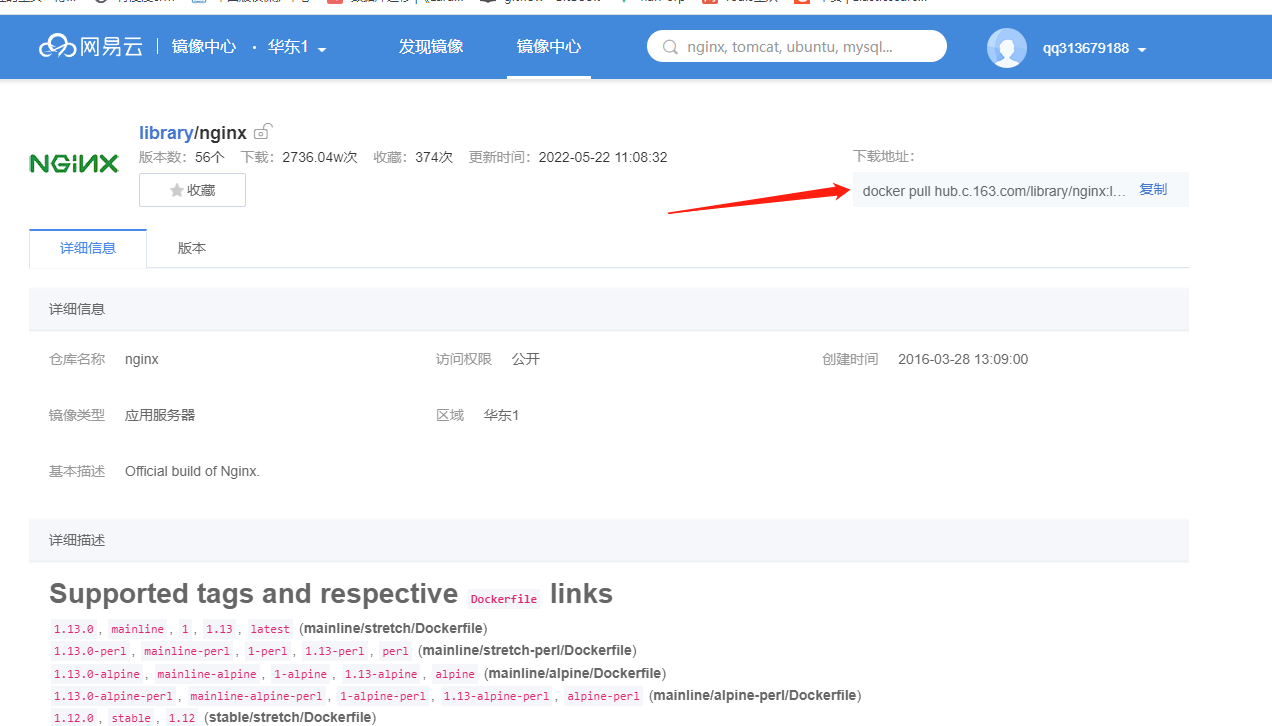Click the 1.13.0 tag
The width and height of the screenshot is (1272, 726).
coord(73,629)
